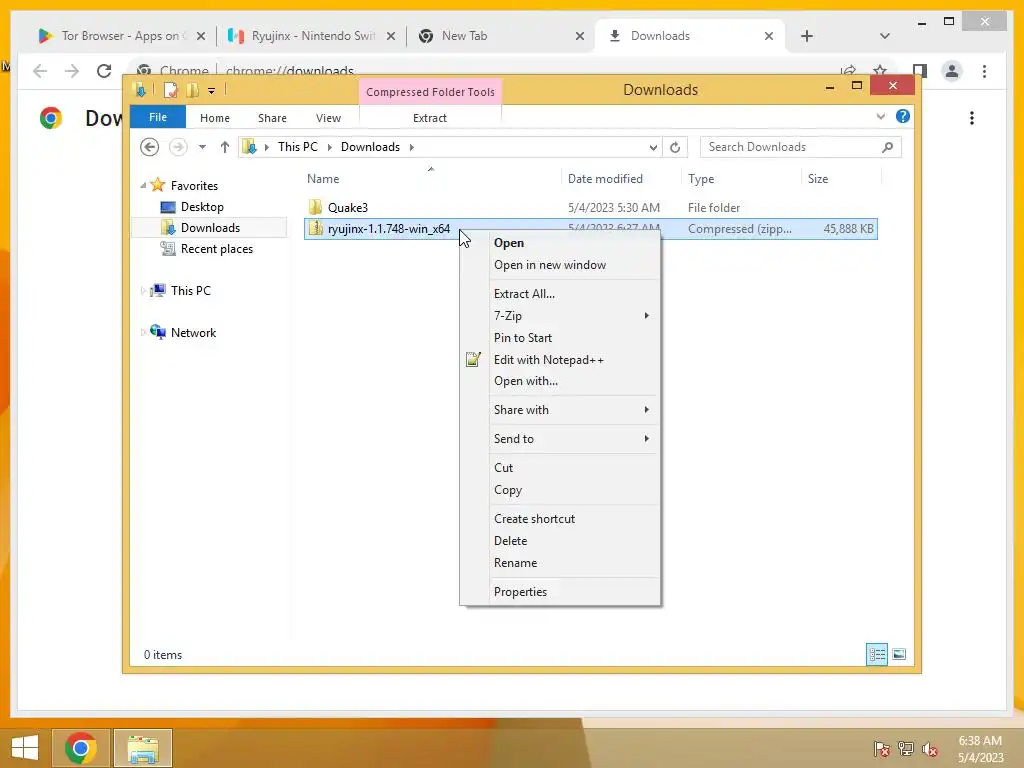
Task: Open Explorer help question mark icon
Action: pos(903,116)
